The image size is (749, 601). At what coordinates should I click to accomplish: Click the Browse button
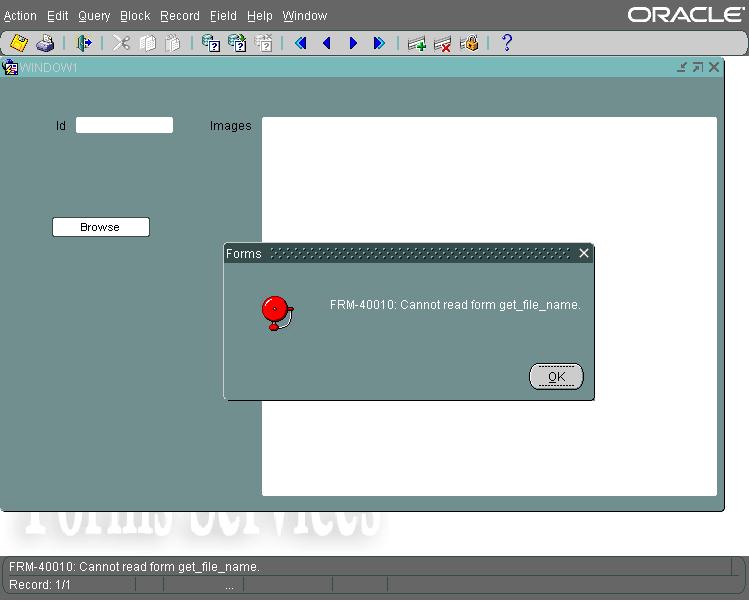click(x=100, y=227)
